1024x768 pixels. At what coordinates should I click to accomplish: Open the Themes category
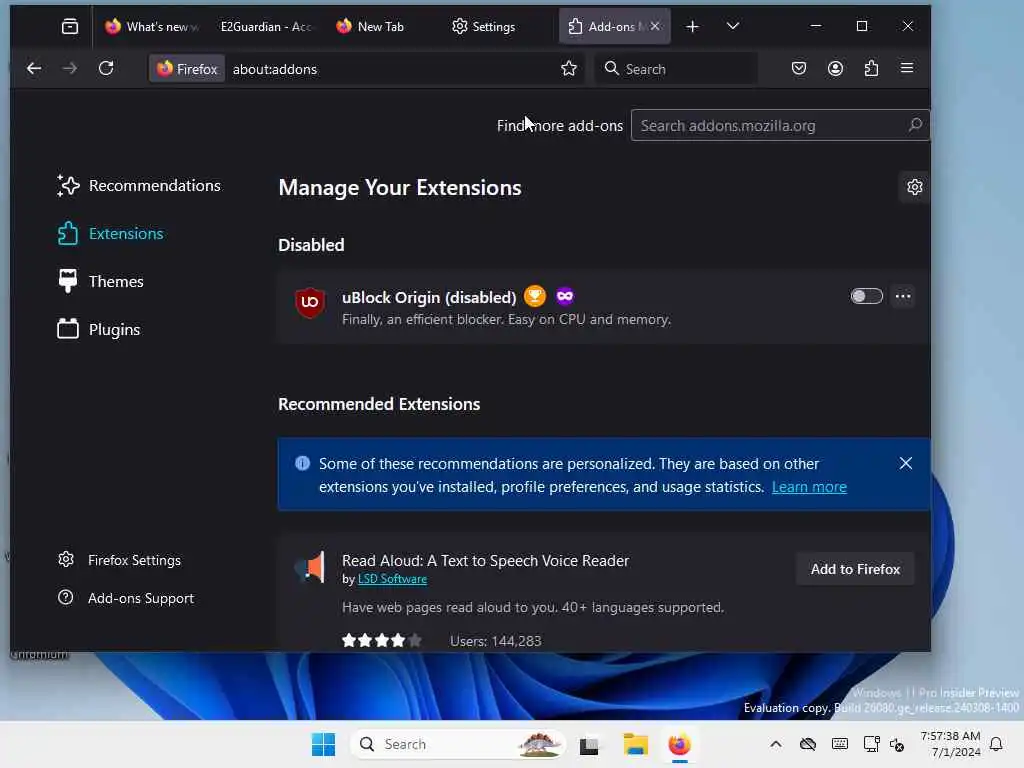coord(101,281)
